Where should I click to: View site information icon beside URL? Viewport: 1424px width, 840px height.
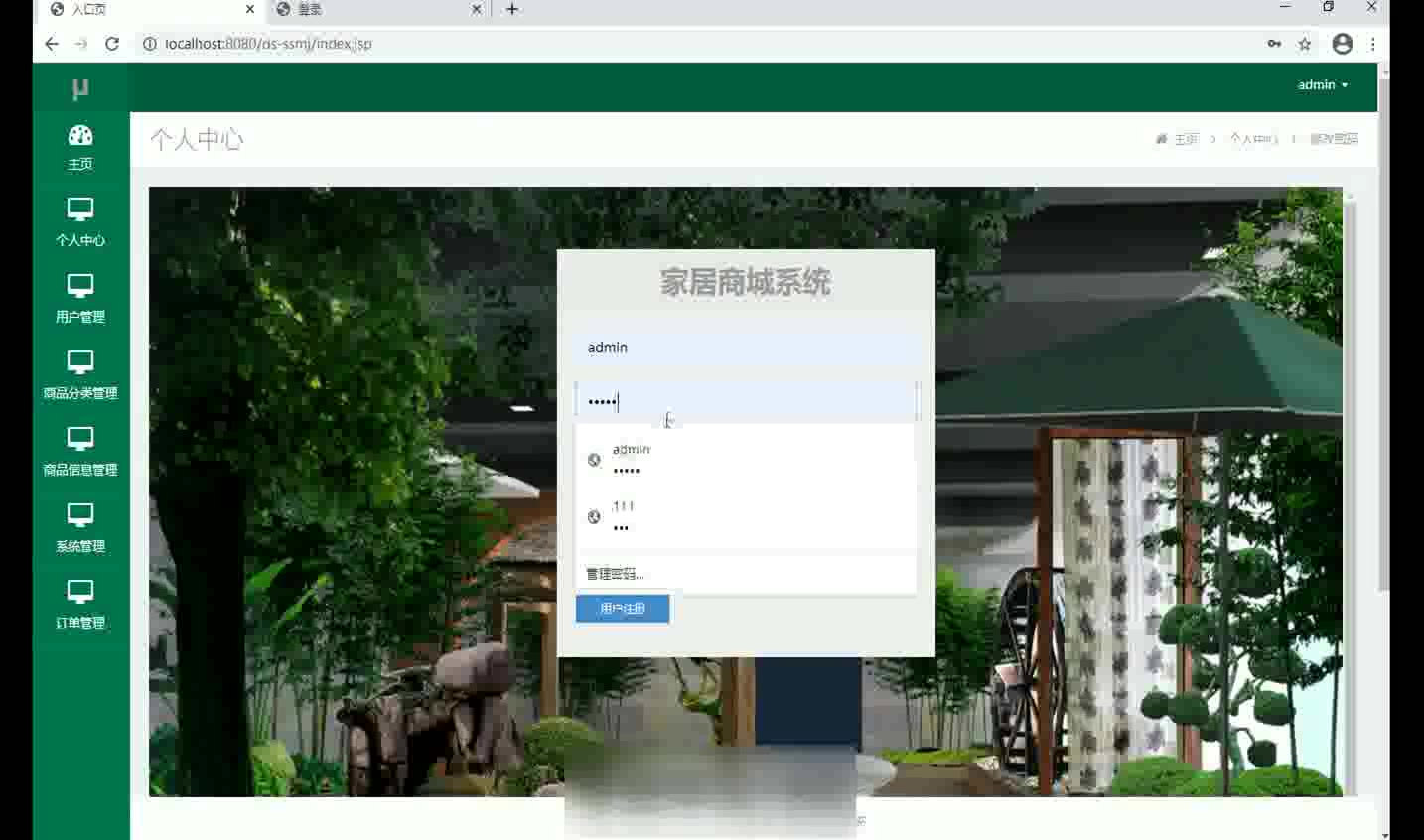tap(150, 44)
